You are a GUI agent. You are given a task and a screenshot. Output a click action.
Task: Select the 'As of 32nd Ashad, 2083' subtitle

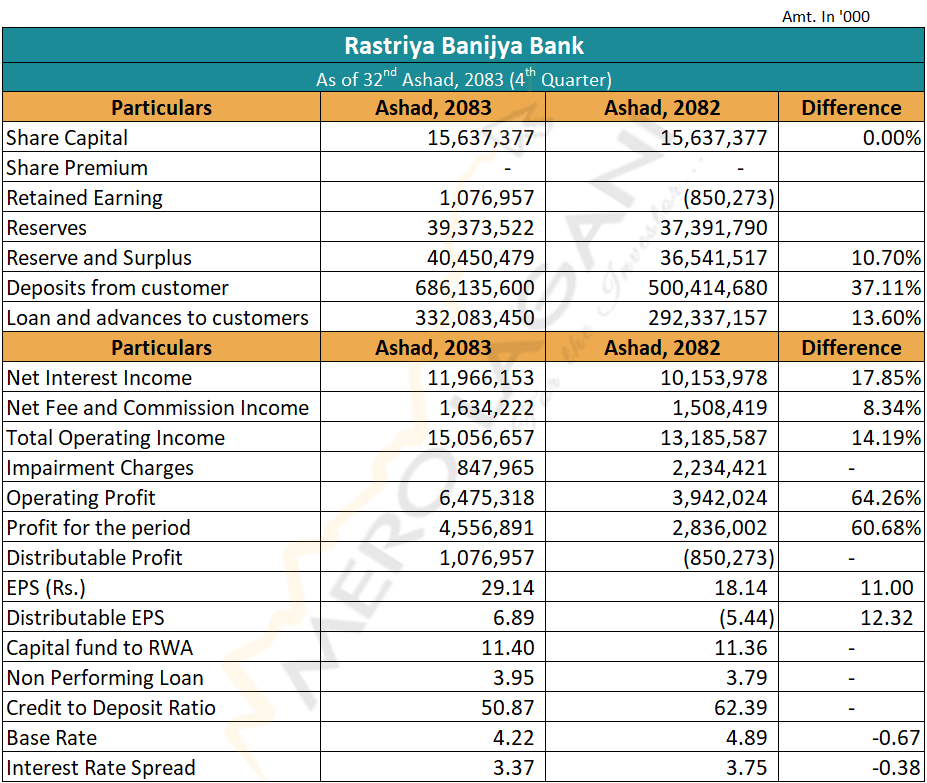click(x=464, y=79)
